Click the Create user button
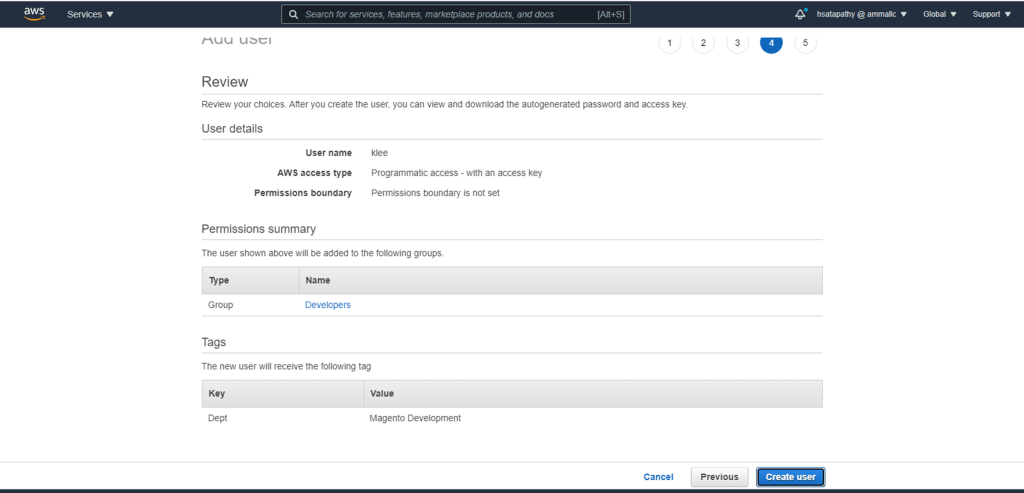 (790, 477)
